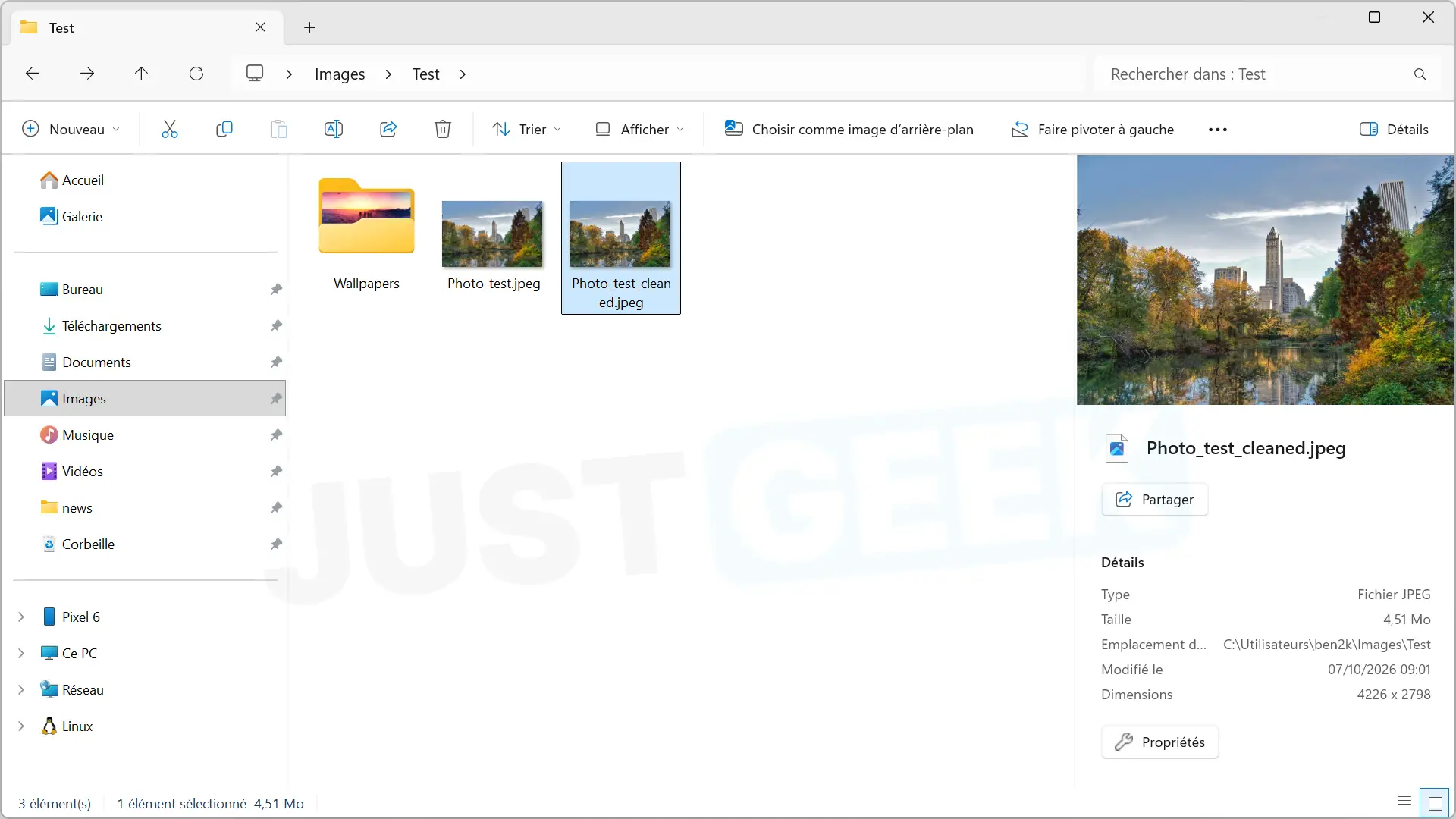
Task: Go forward with the right arrow
Action: 87,74
